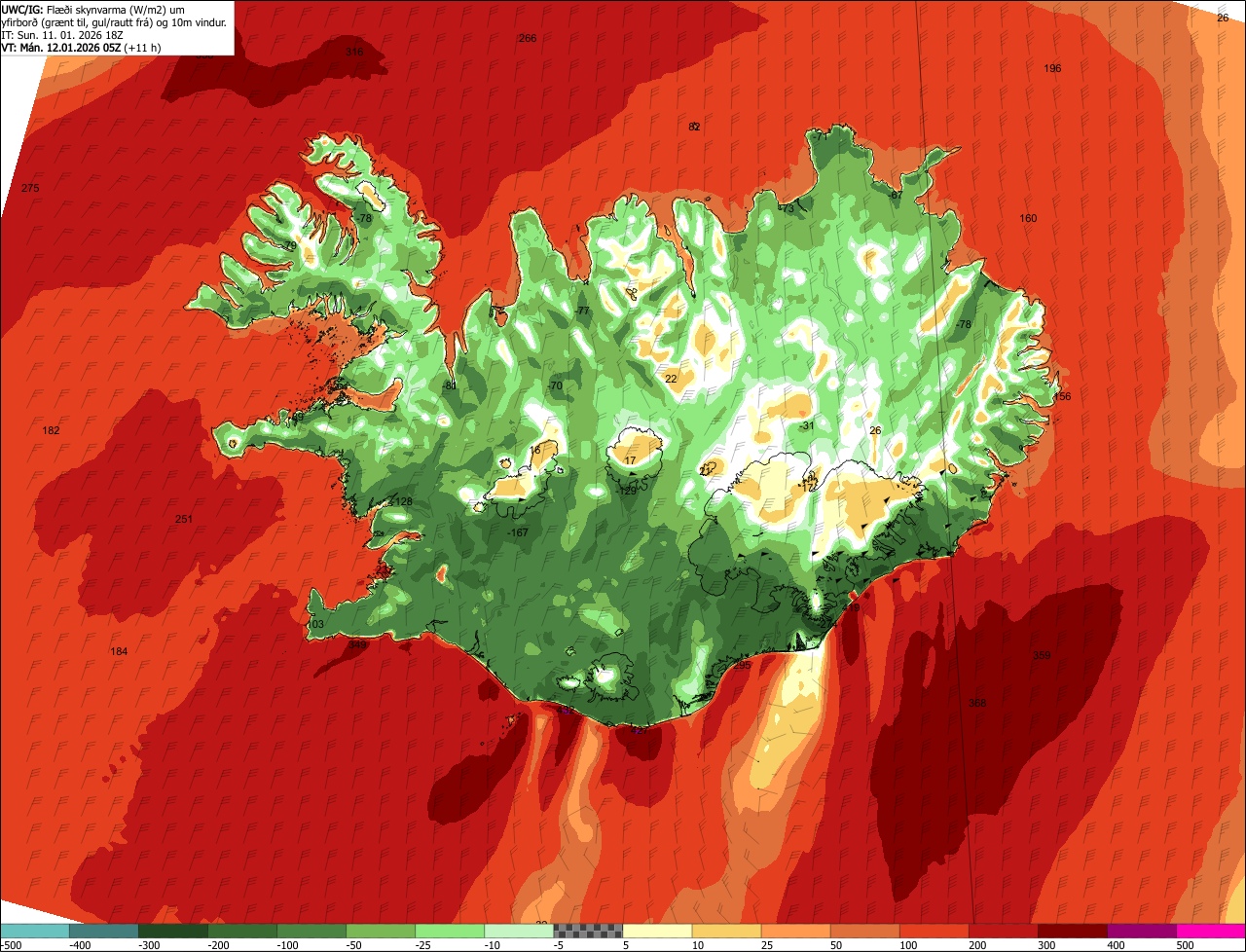Click the light teal legend swatch starting at -500
Image resolution: width=1246 pixels, height=952 pixels.
(34, 931)
